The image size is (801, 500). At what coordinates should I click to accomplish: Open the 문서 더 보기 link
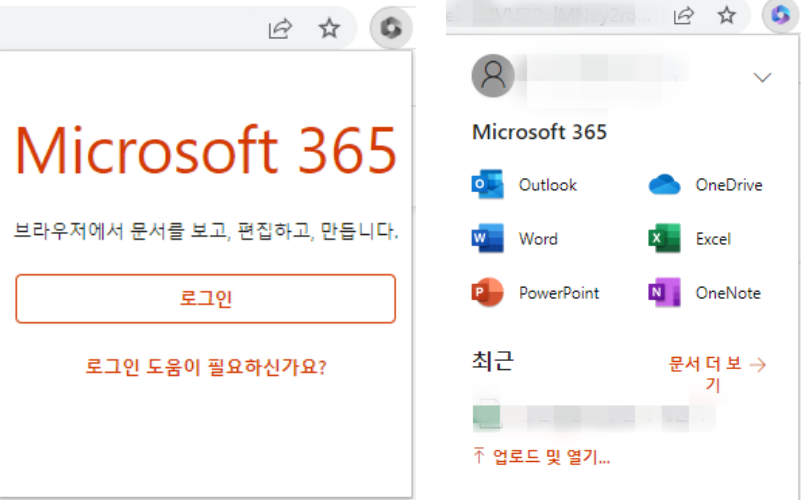[717, 373]
